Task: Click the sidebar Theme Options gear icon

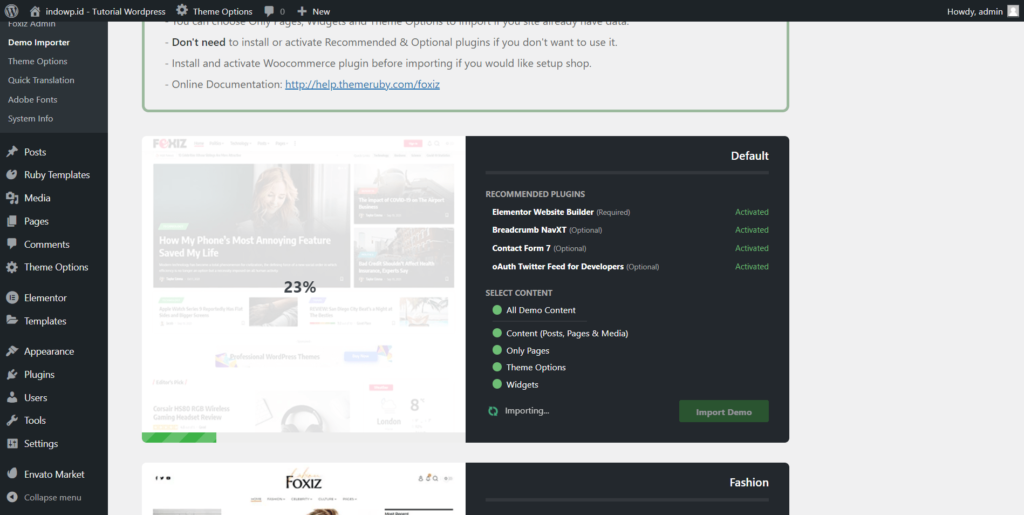Action: 12,267
